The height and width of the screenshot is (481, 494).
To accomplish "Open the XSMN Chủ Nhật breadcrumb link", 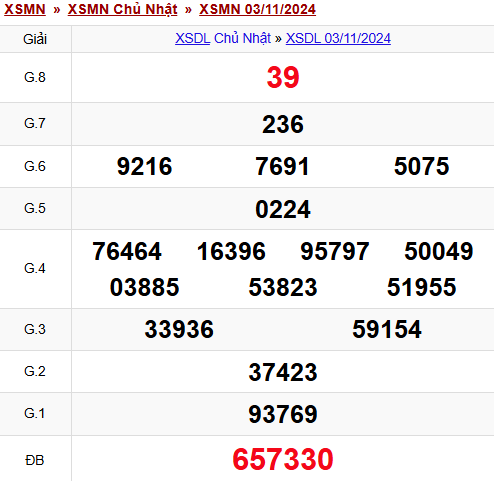I will coord(122,9).
